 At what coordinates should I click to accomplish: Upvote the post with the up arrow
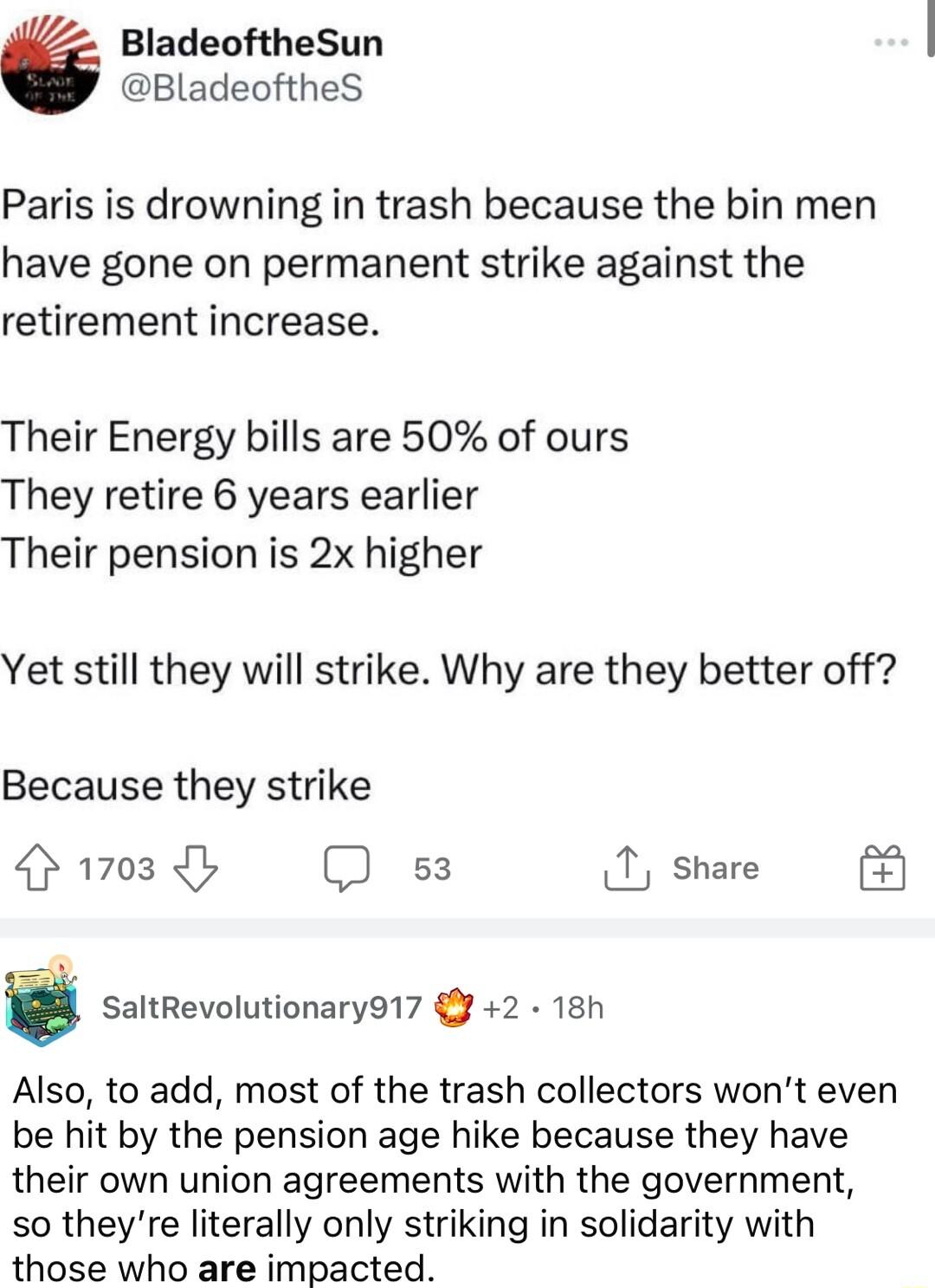click(37, 868)
